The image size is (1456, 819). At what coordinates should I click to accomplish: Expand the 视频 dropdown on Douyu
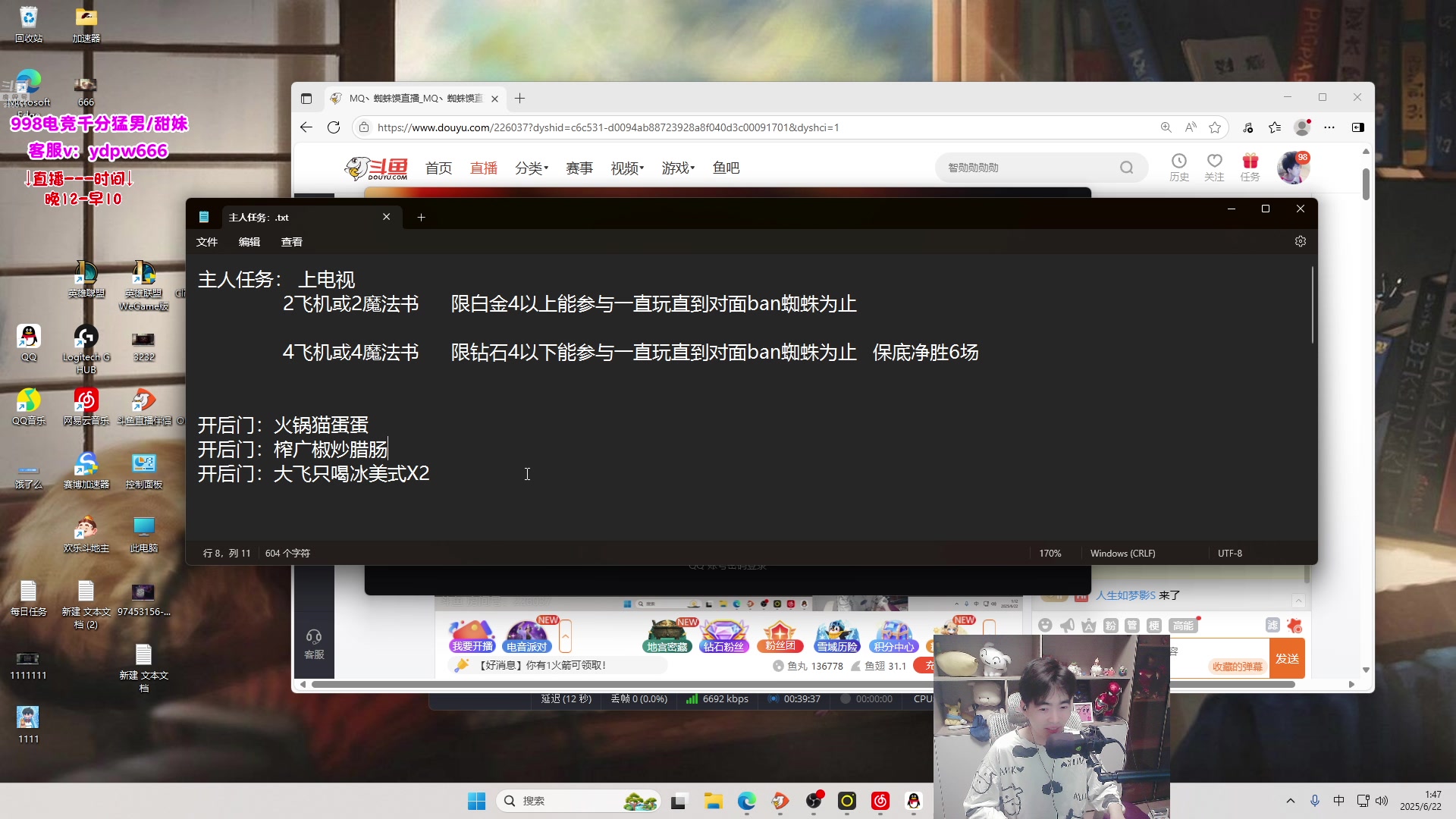point(627,168)
